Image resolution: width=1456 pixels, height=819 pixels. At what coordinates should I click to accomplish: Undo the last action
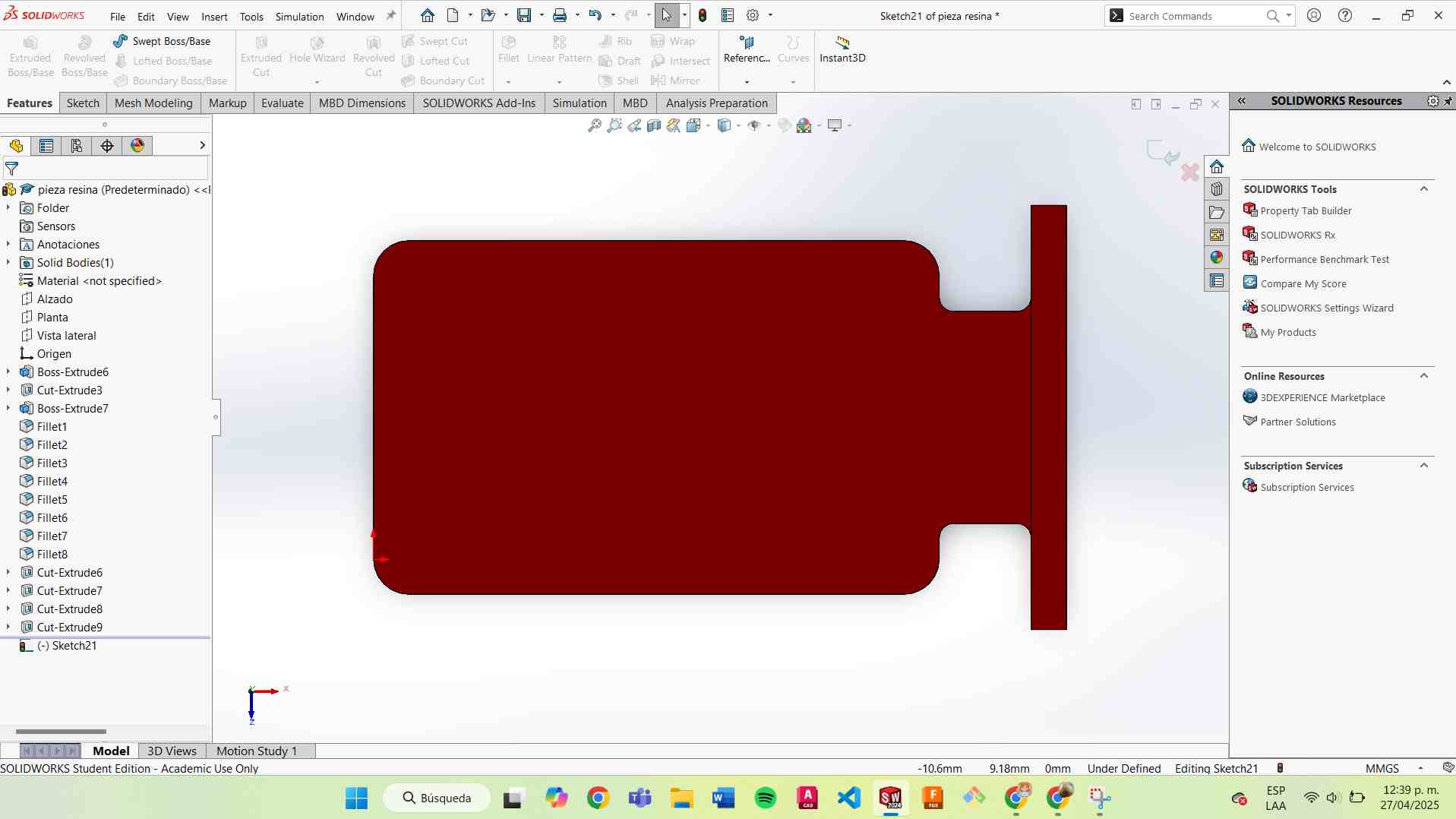point(595,15)
